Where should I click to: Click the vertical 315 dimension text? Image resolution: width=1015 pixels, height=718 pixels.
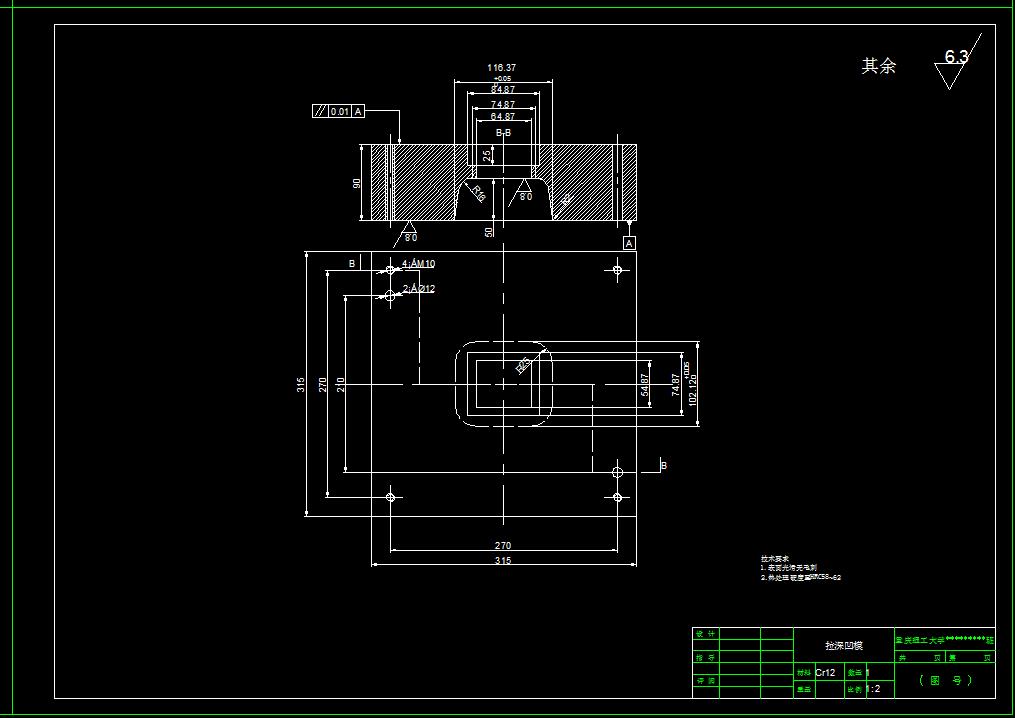(300, 385)
